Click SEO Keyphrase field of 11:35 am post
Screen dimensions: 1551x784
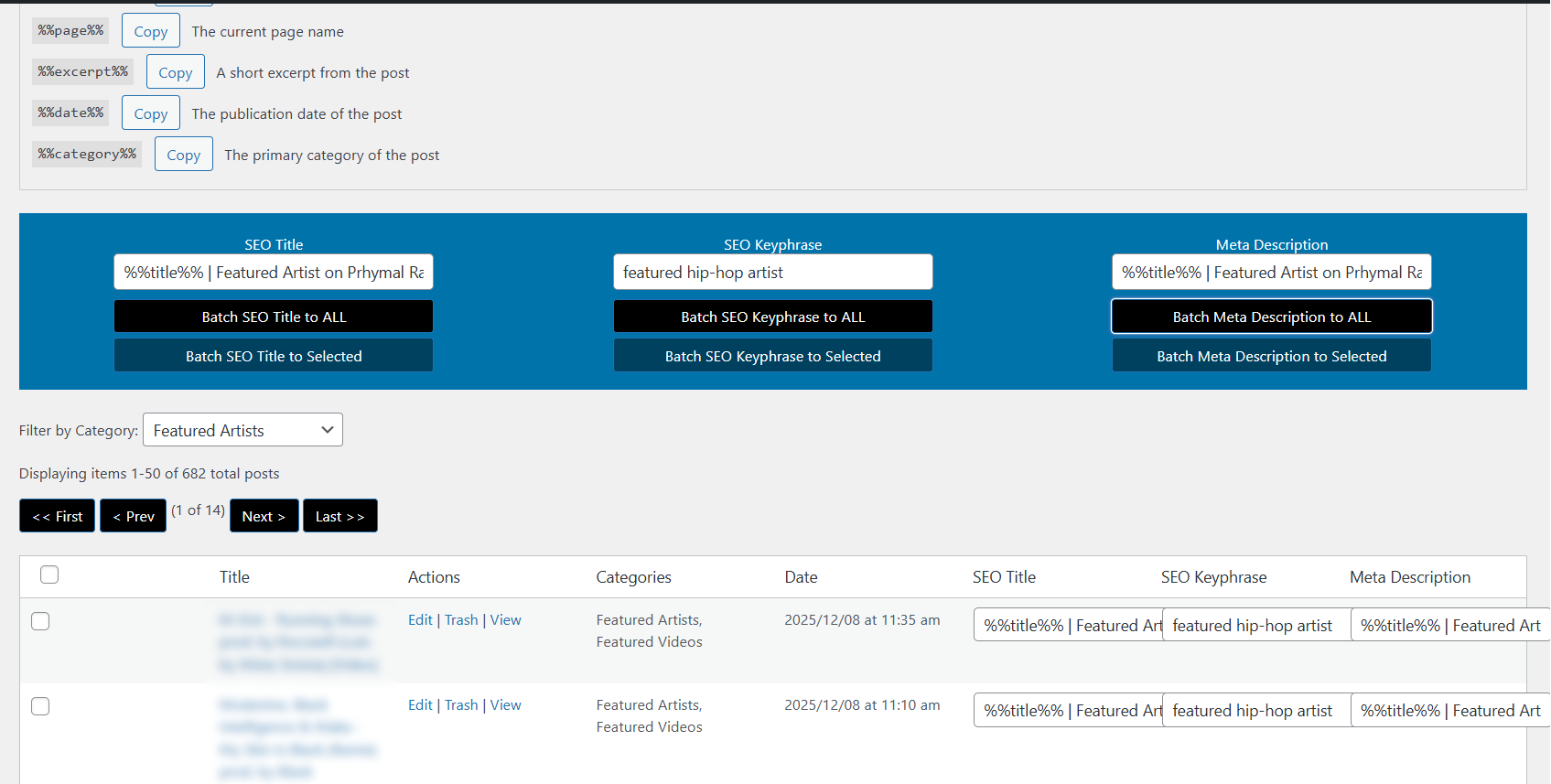coord(1256,625)
